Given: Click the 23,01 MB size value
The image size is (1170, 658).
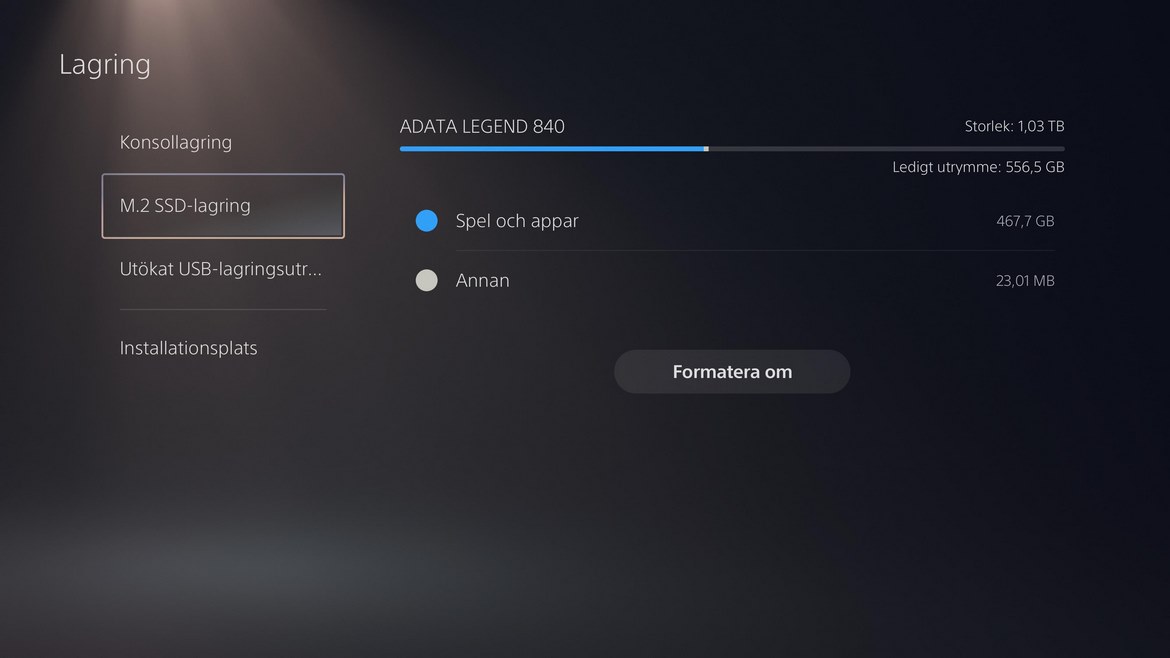Looking at the screenshot, I should point(1025,281).
